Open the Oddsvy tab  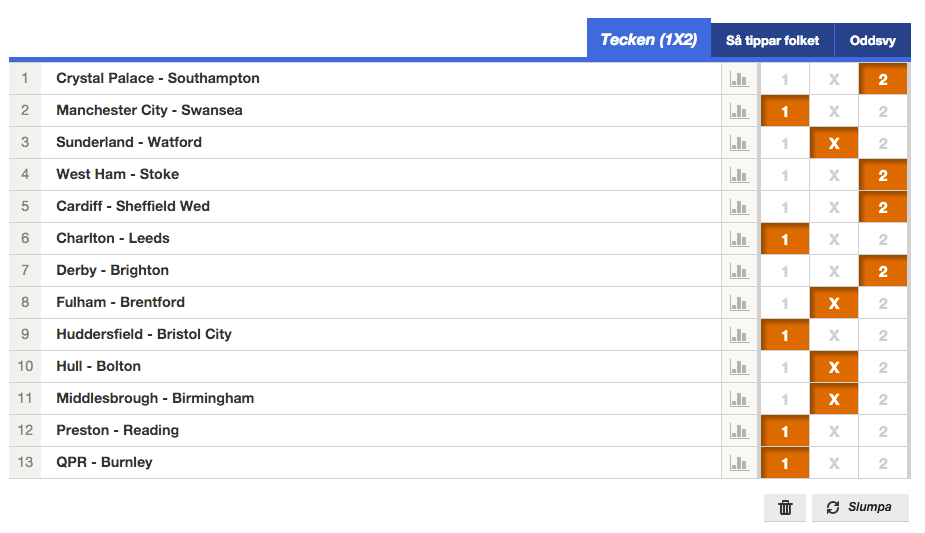pyautogui.click(x=872, y=40)
